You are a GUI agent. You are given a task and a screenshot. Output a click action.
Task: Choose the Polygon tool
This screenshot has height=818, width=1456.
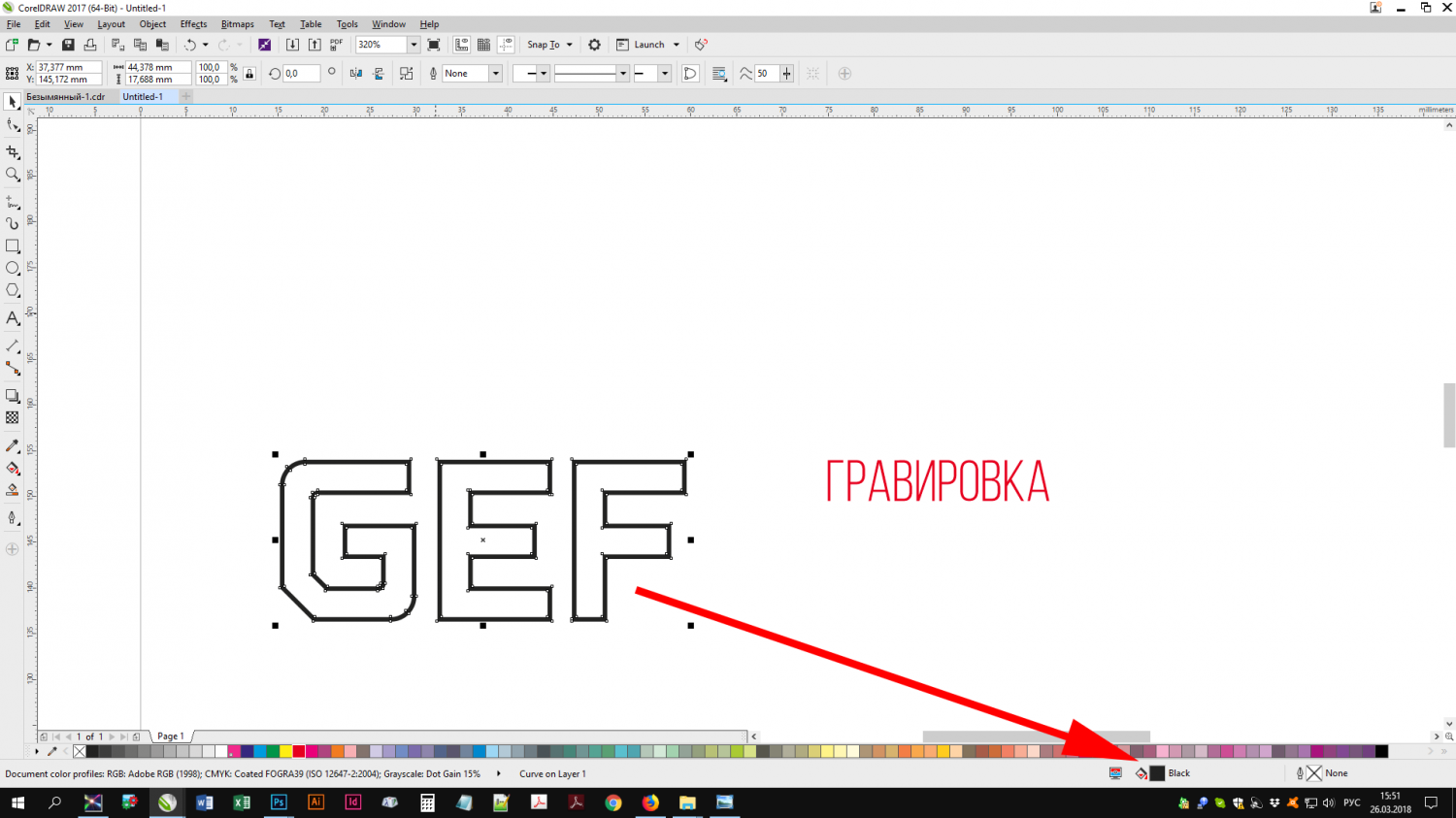[13, 290]
